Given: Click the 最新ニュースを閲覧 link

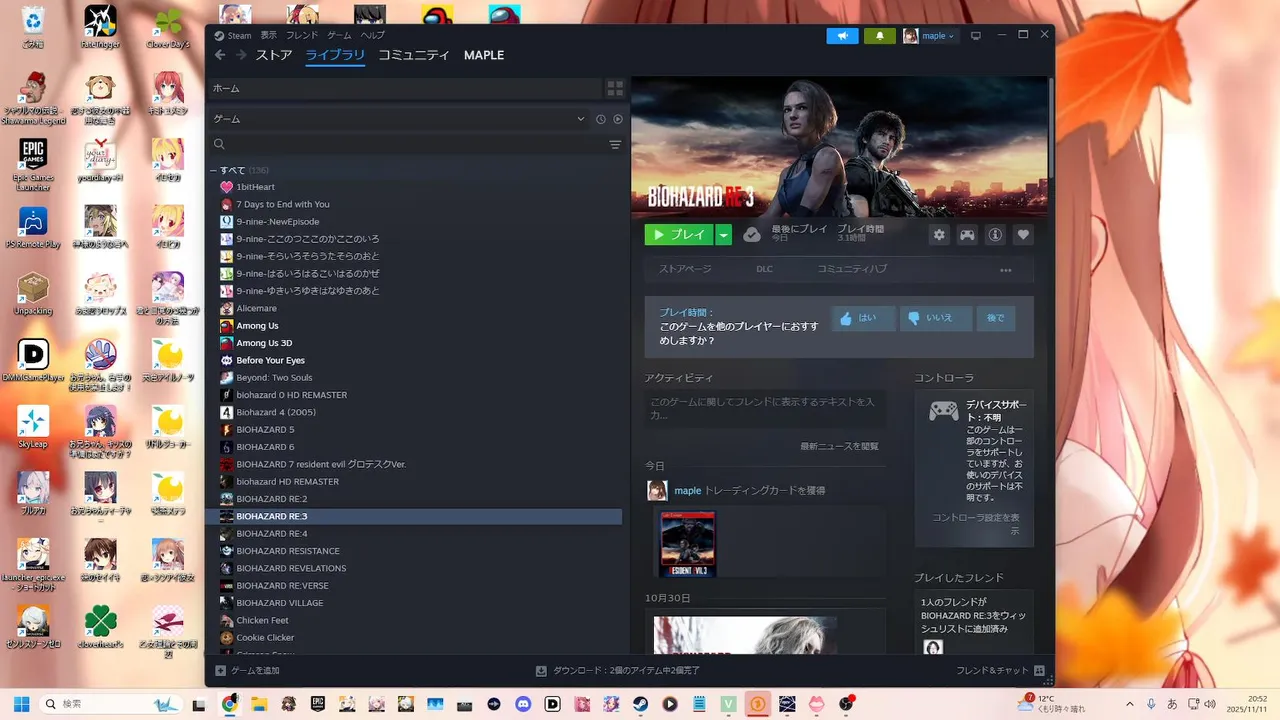Looking at the screenshot, I should [x=839, y=446].
